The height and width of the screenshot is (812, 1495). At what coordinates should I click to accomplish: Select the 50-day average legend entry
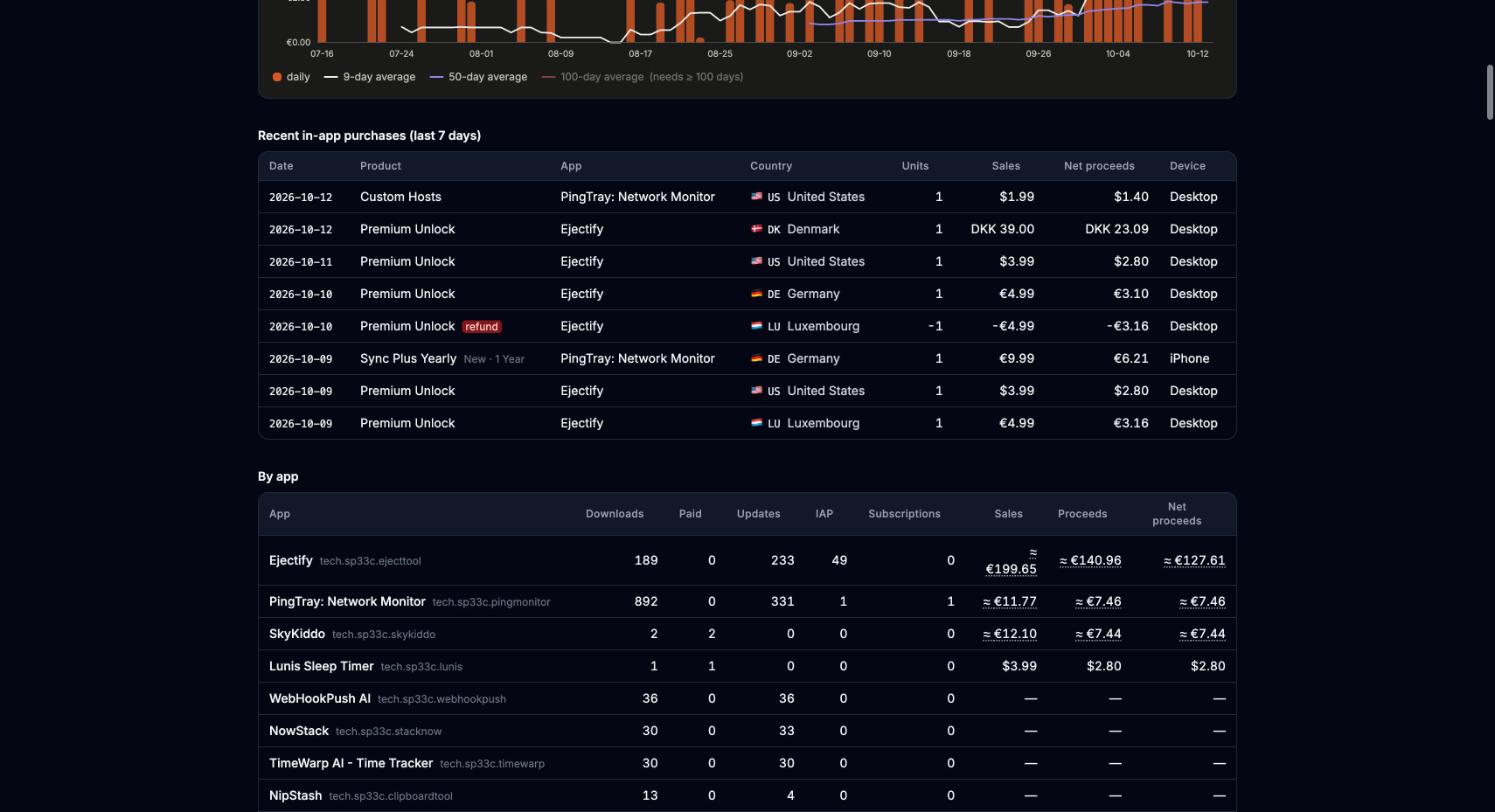pos(478,77)
